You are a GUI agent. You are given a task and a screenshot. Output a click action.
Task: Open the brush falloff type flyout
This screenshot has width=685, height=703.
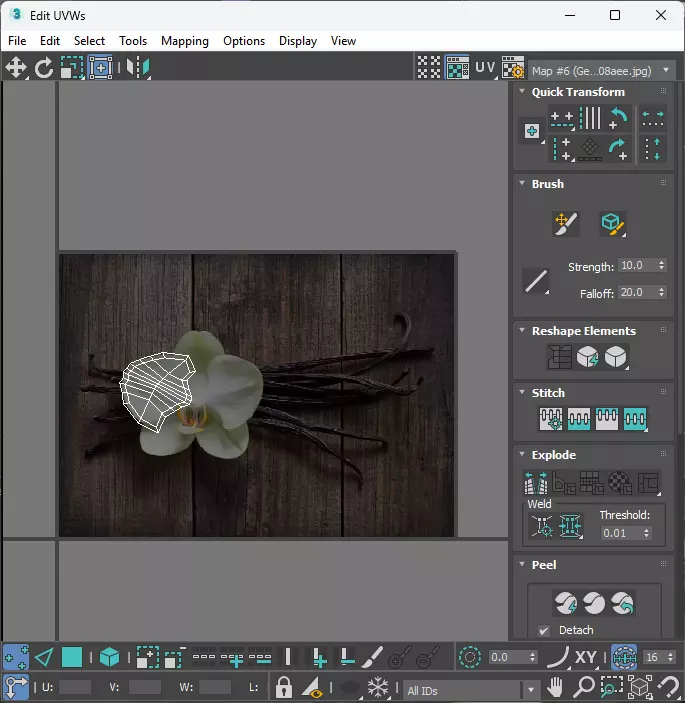pyautogui.click(x=536, y=281)
